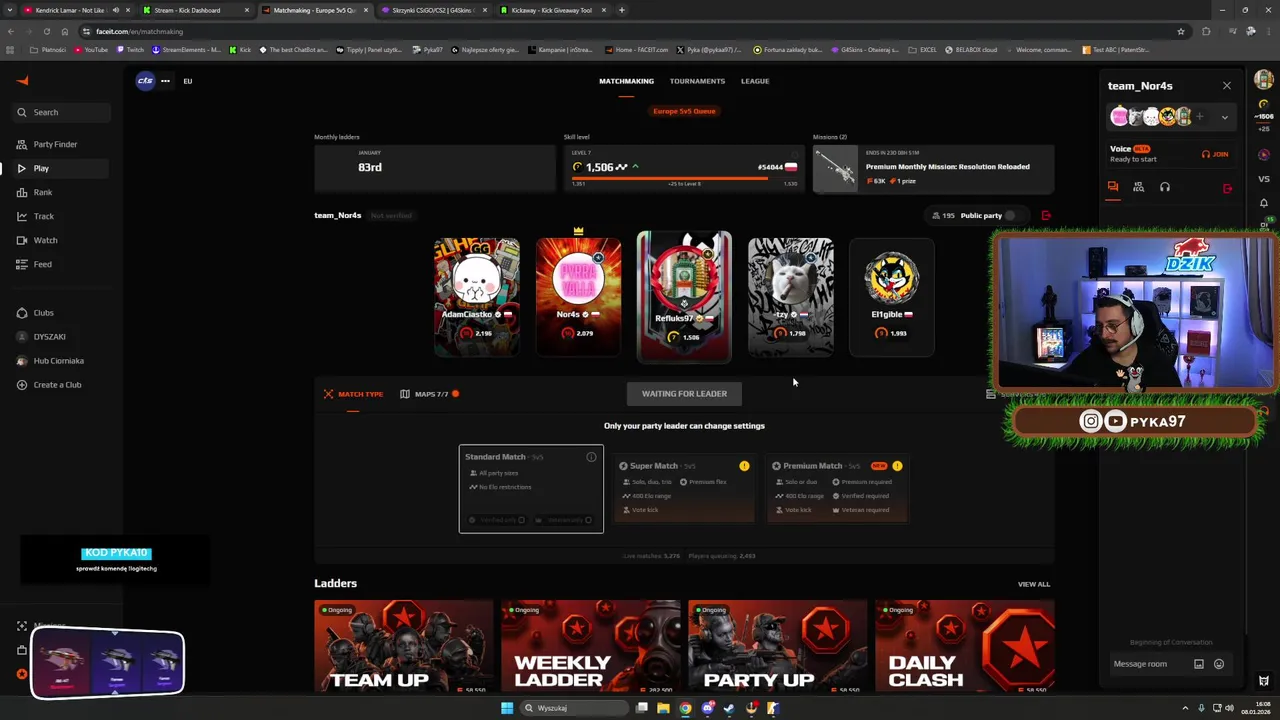Switch to the TOURNAMENTS tab

tap(697, 81)
